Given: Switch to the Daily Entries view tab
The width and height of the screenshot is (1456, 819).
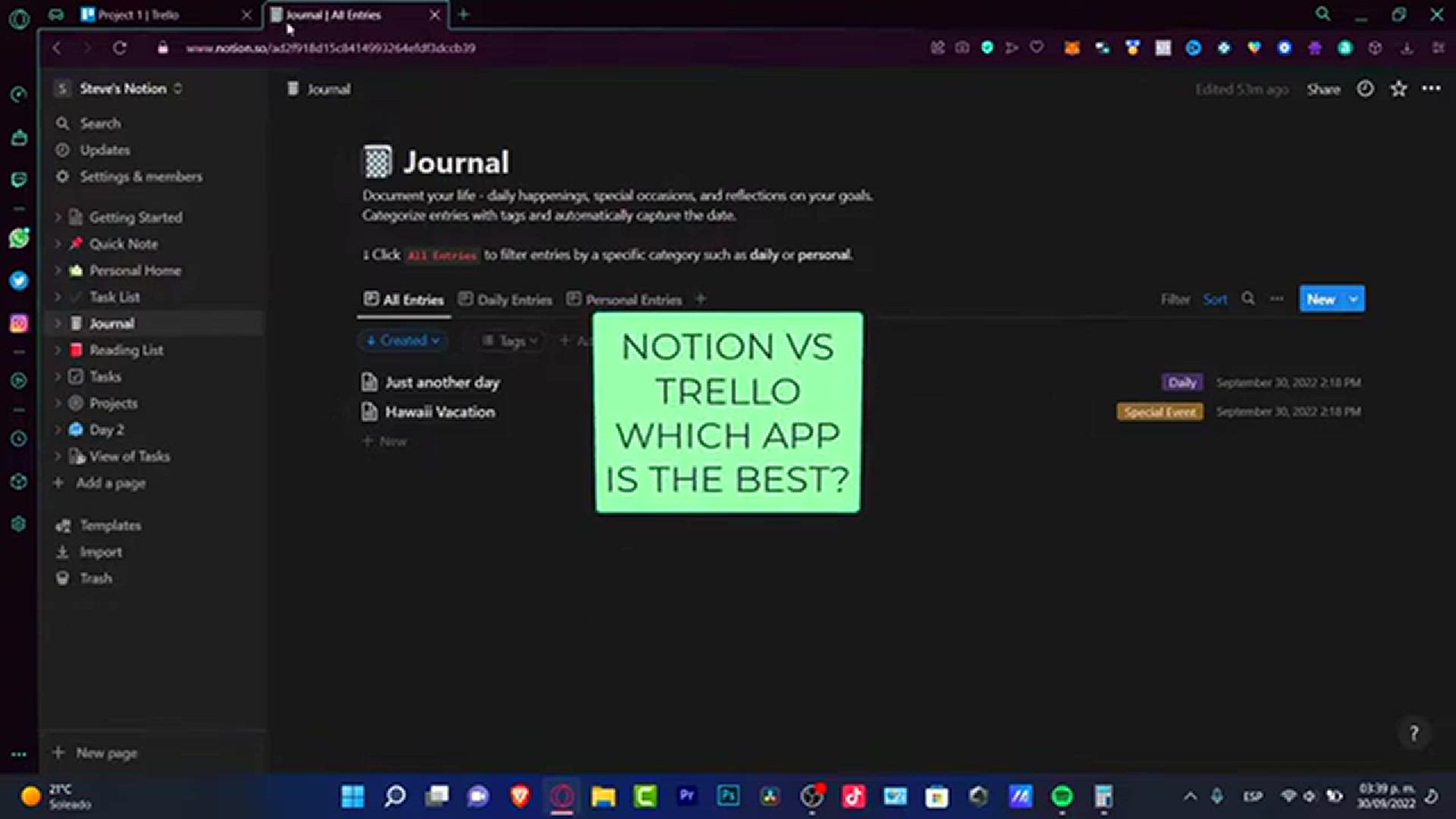Looking at the screenshot, I should [506, 300].
